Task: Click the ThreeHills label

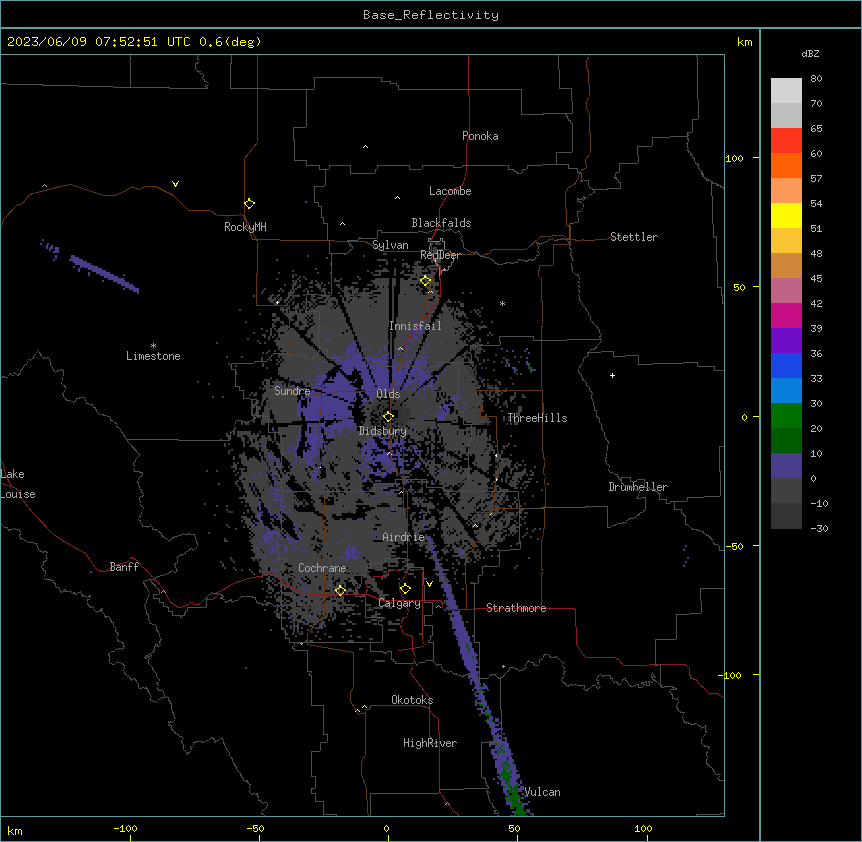Action: tap(537, 418)
